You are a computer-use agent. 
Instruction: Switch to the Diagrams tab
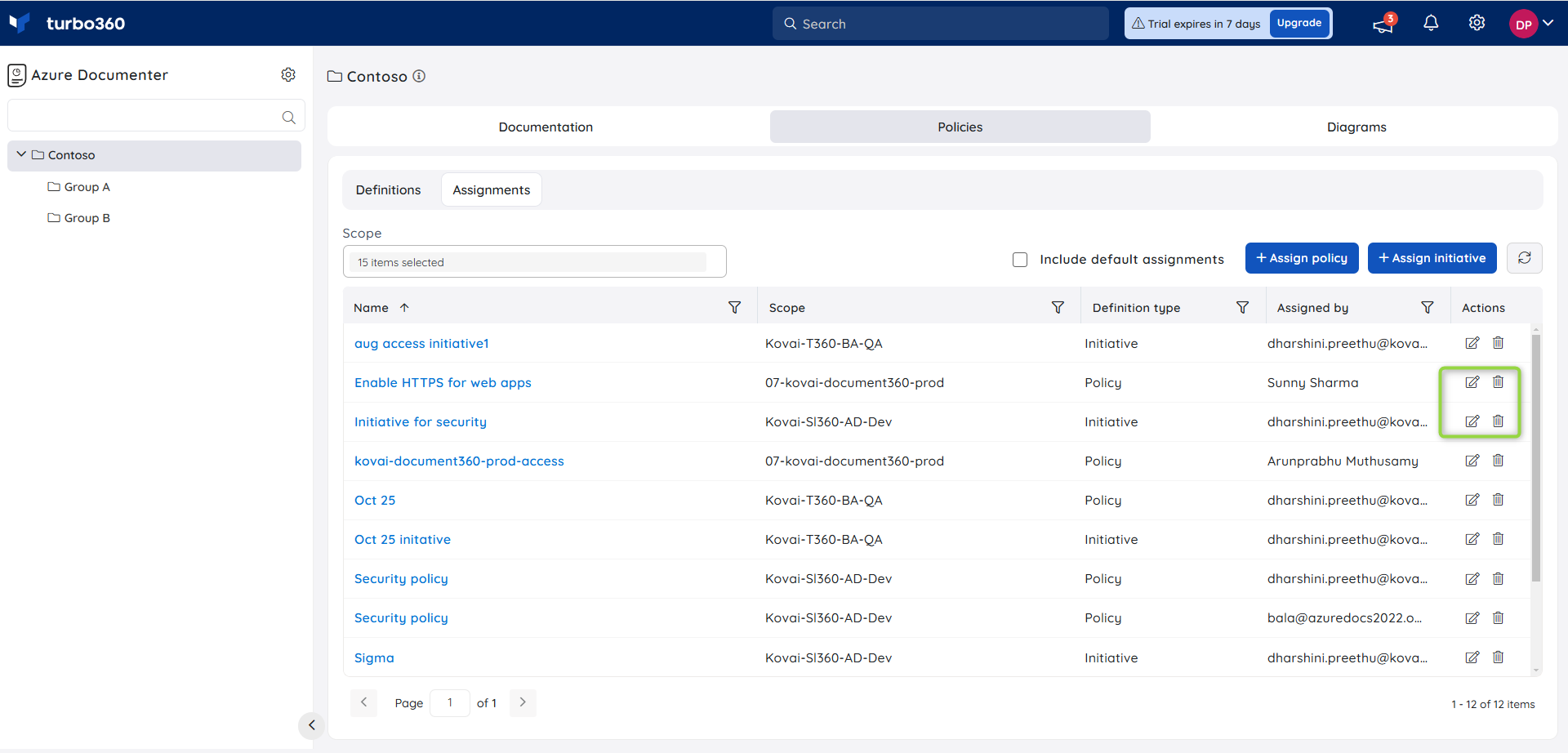(1356, 127)
